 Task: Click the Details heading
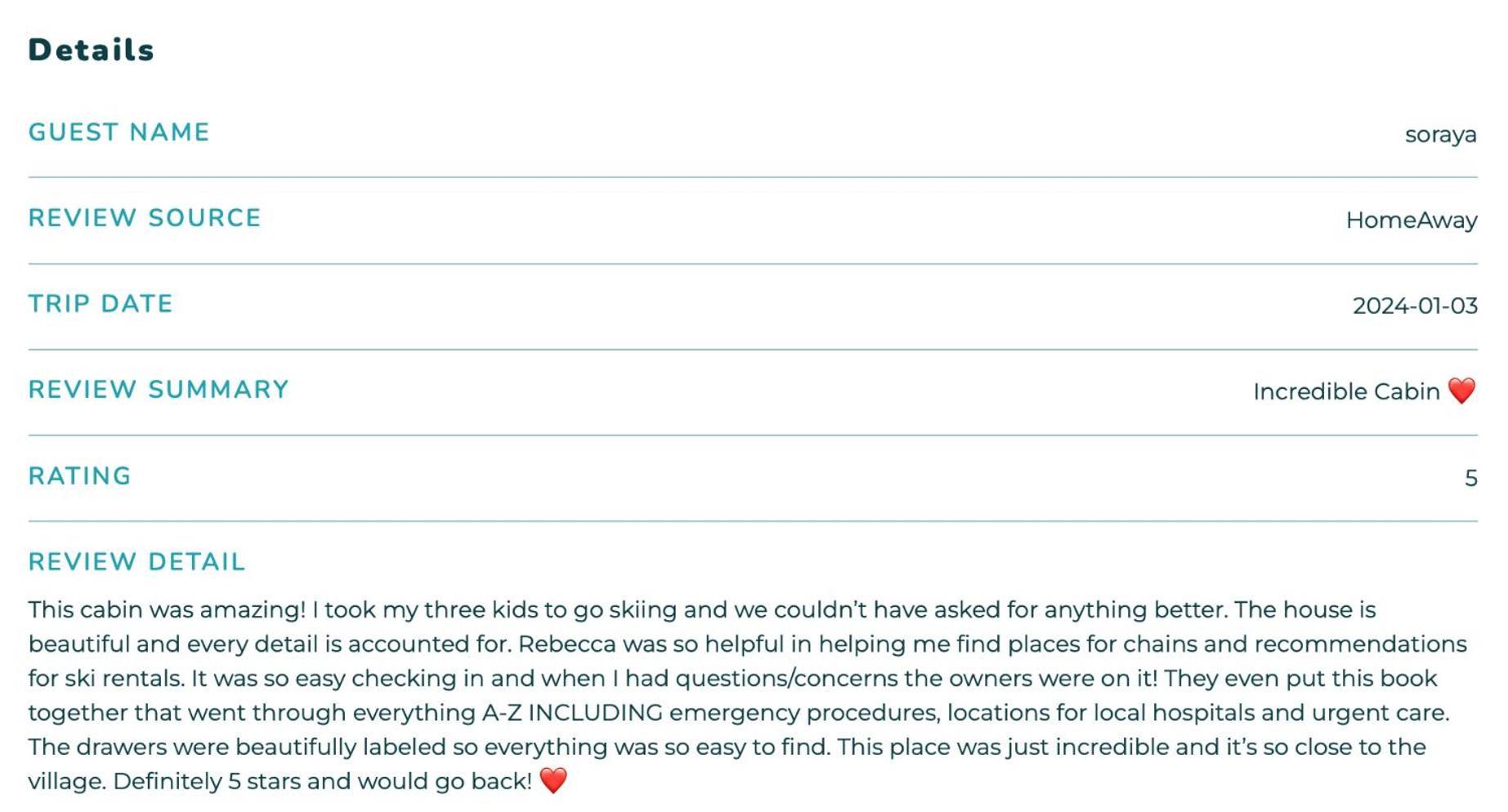[91, 50]
